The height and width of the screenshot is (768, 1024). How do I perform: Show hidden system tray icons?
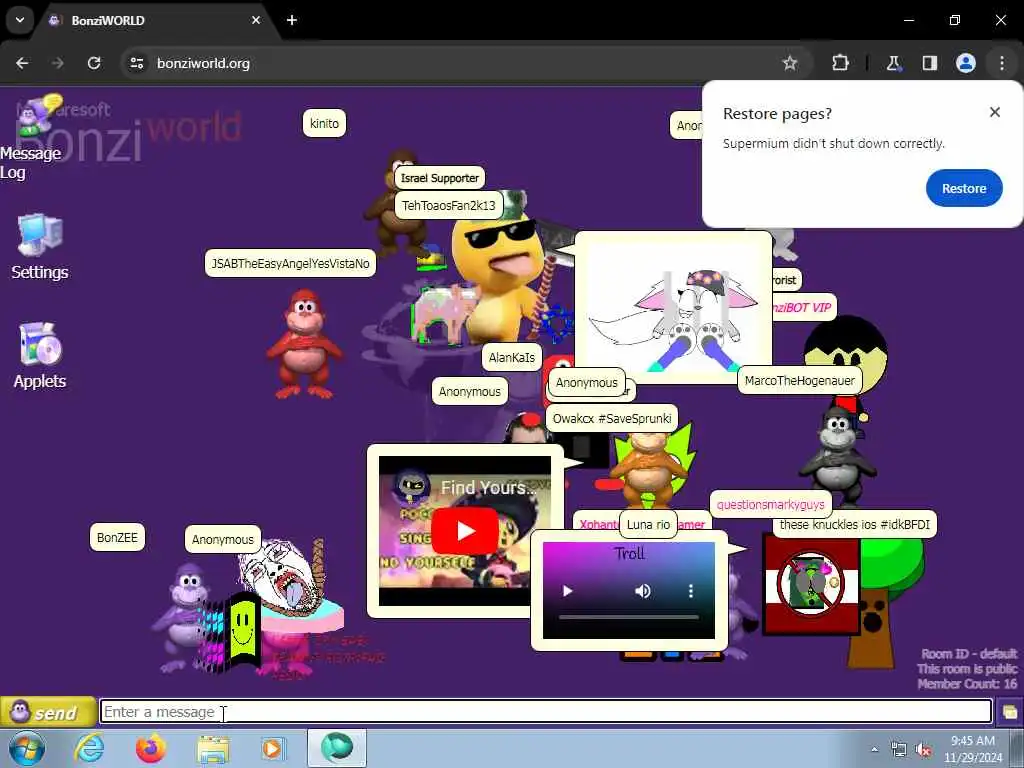(874, 749)
